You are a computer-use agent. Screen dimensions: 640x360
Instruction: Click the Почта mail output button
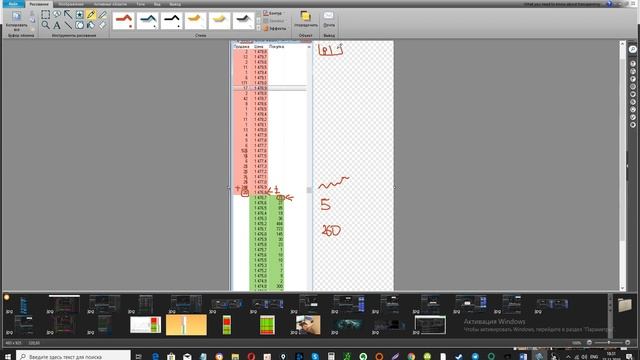pos(329,20)
